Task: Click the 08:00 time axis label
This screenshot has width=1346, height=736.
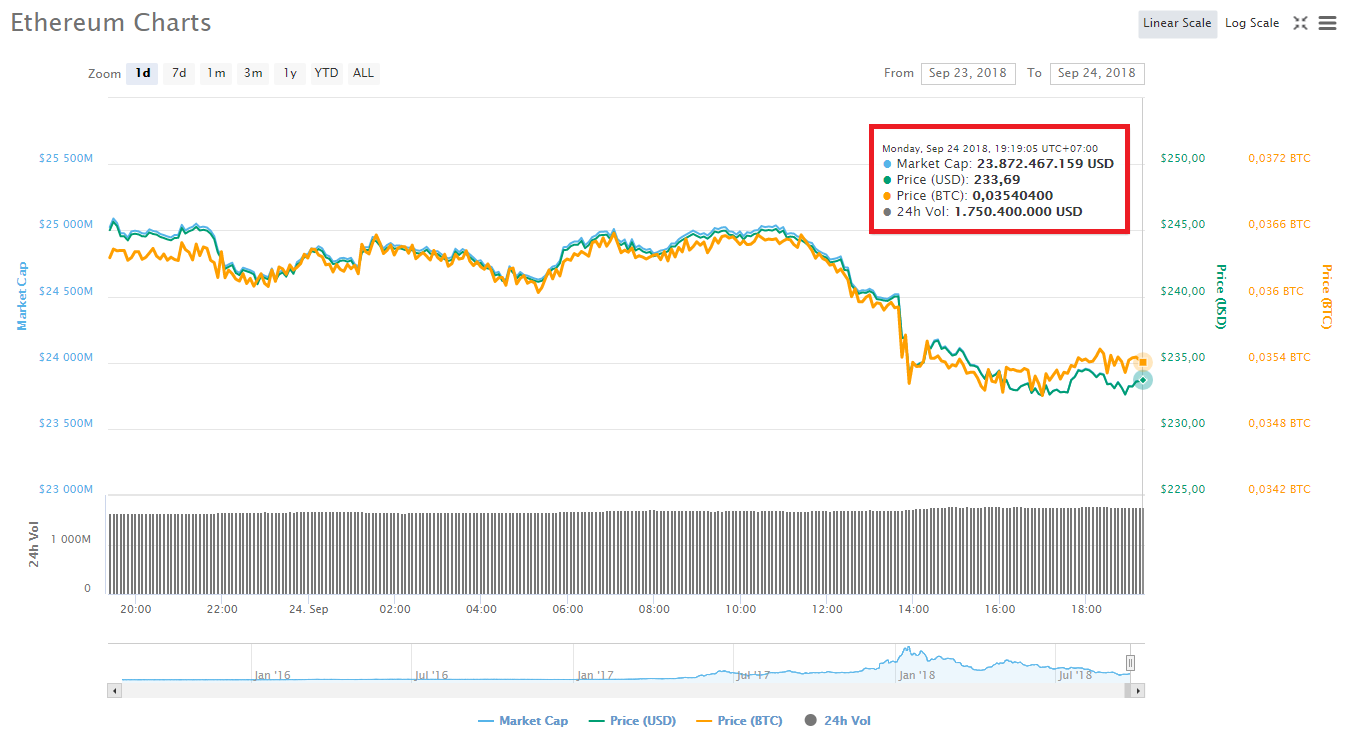Action: 654,609
